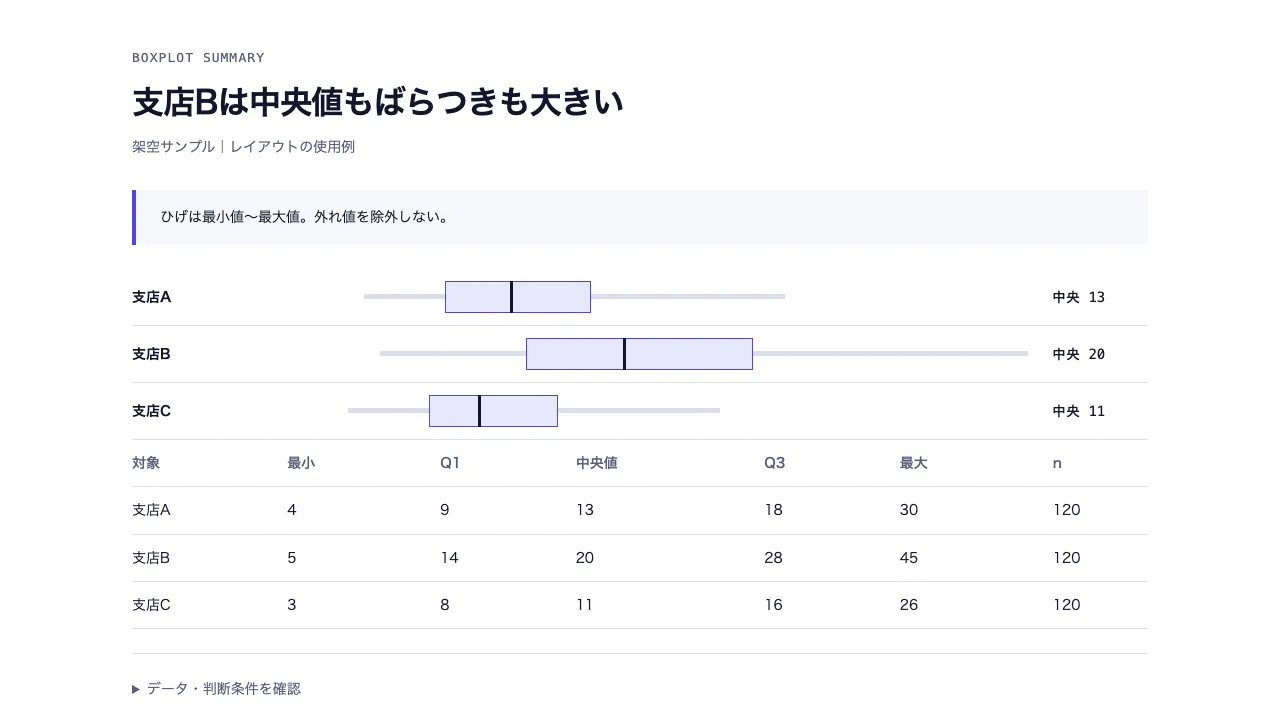
Task: Click the 支店C label beside its boxplot
Action: [x=152, y=411]
